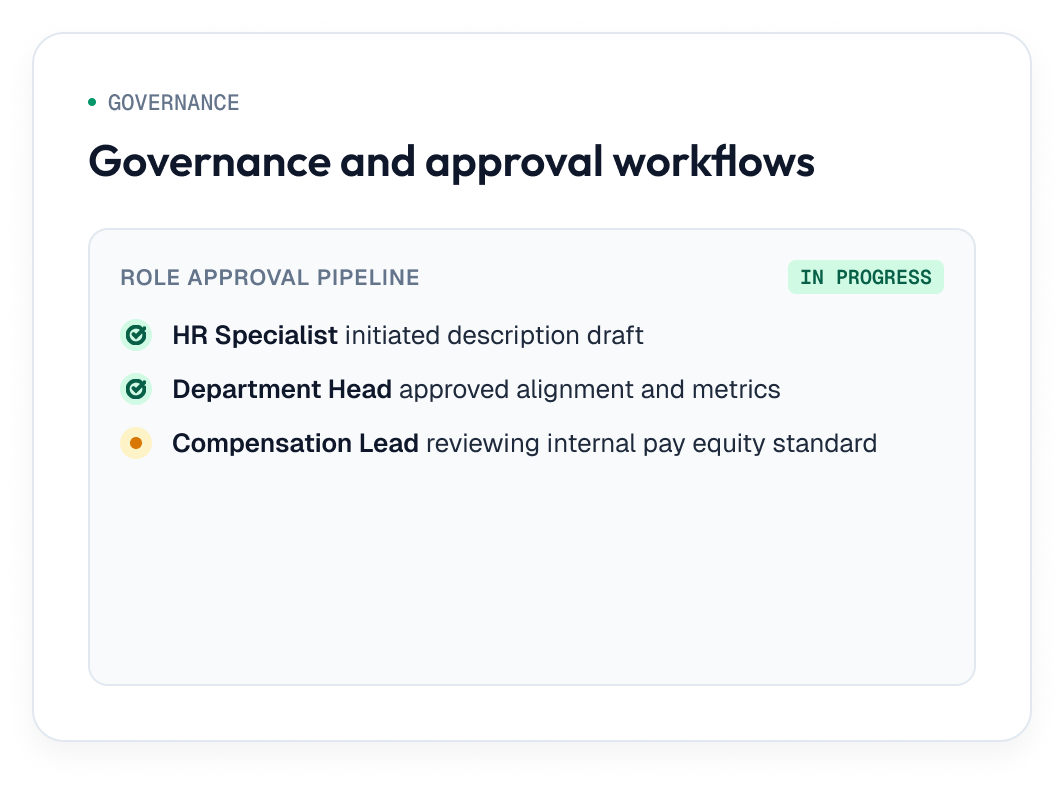Click the IN PROGRESS status badge

pyautogui.click(x=865, y=277)
